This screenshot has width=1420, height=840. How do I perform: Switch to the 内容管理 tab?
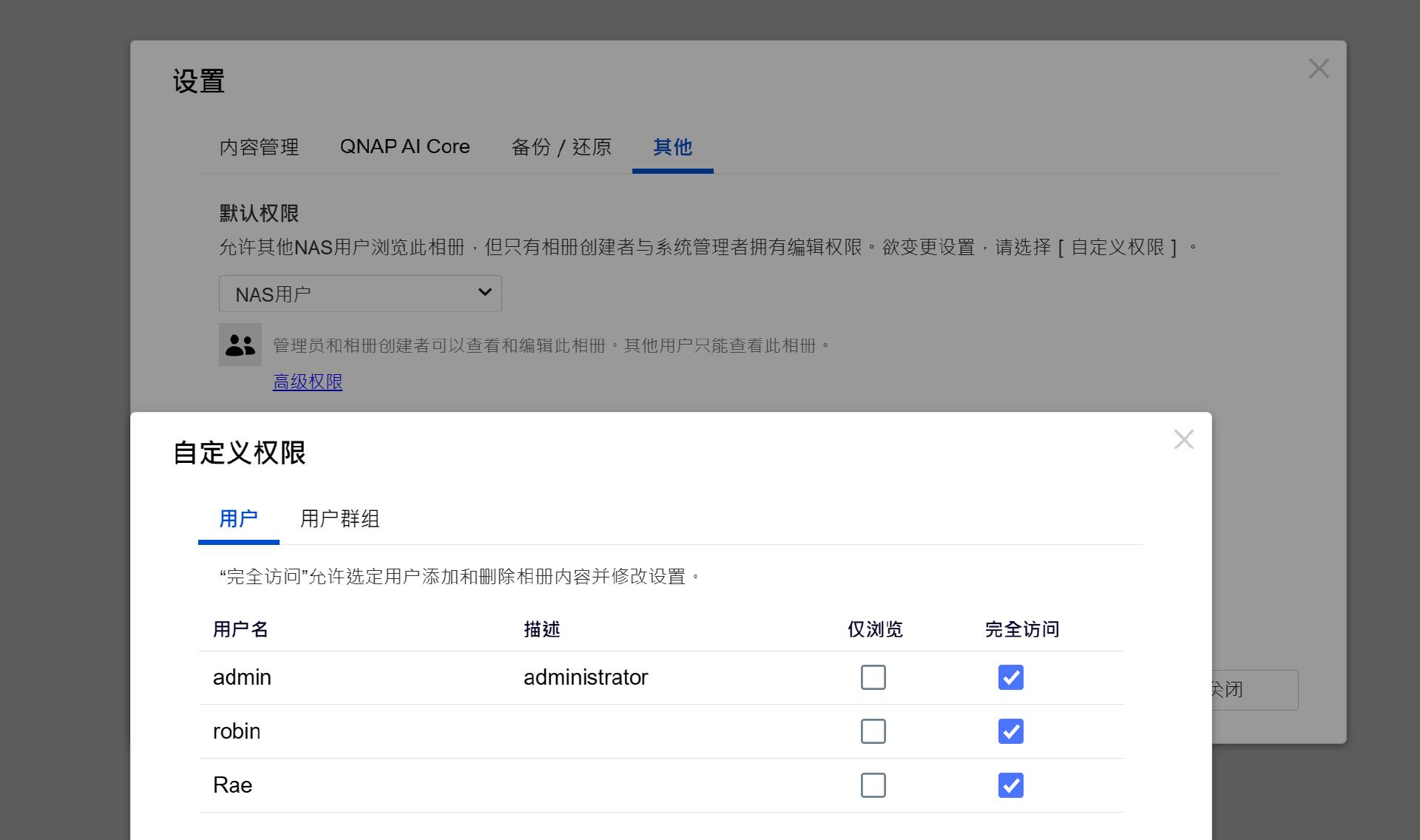[259, 147]
